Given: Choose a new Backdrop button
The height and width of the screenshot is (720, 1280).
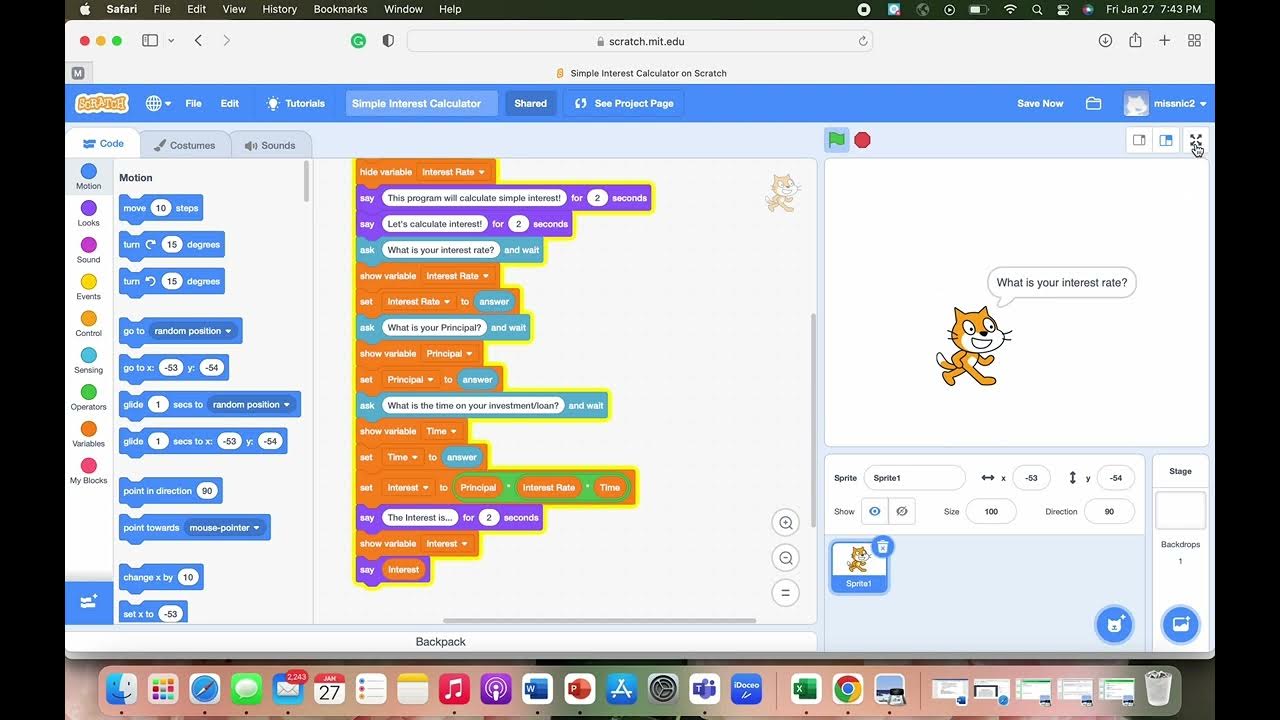Looking at the screenshot, I should point(1180,624).
